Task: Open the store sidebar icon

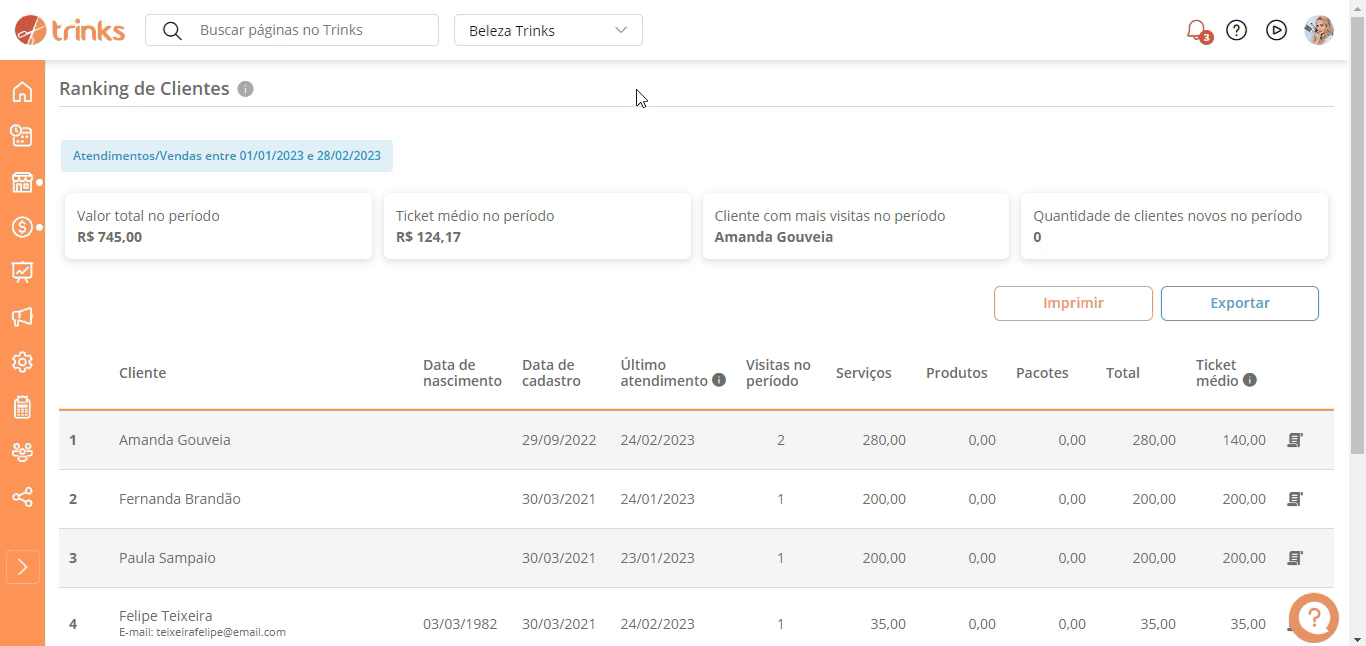Action: coord(22,182)
